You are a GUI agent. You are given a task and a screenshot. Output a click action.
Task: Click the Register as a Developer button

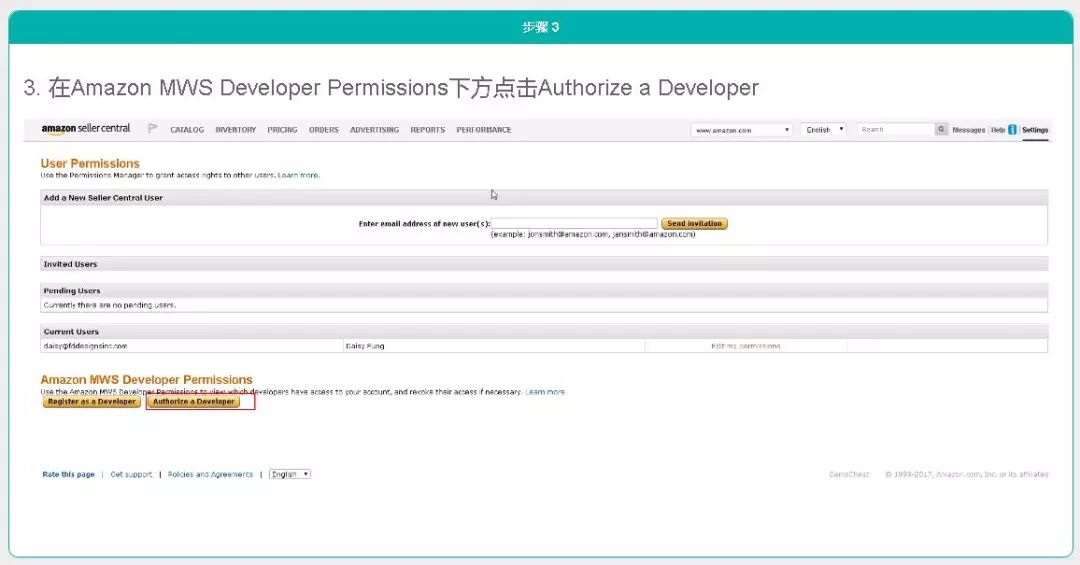[x=92, y=402]
